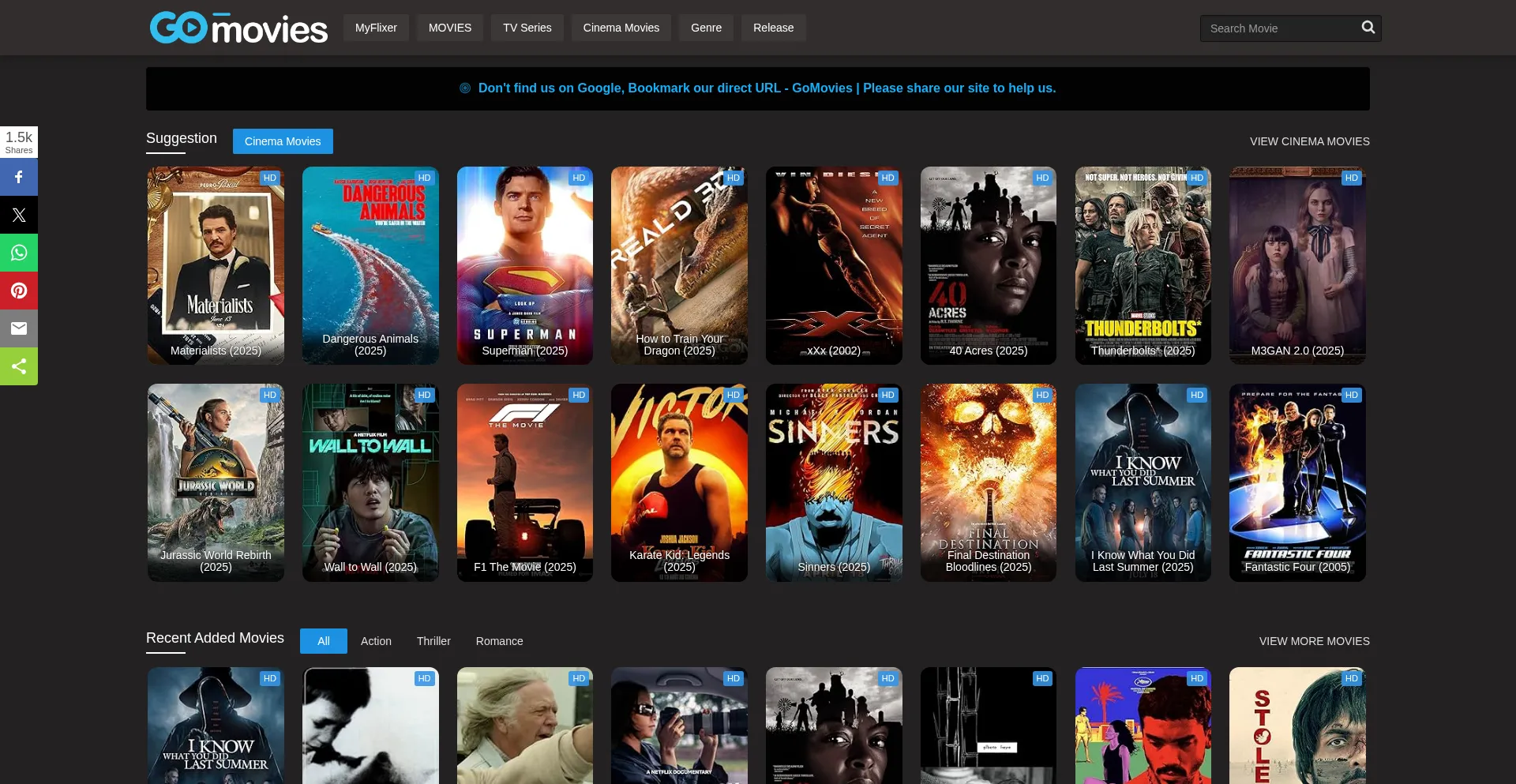Click HD badge on Superman poster
This screenshot has height=784, width=1516.
click(579, 178)
